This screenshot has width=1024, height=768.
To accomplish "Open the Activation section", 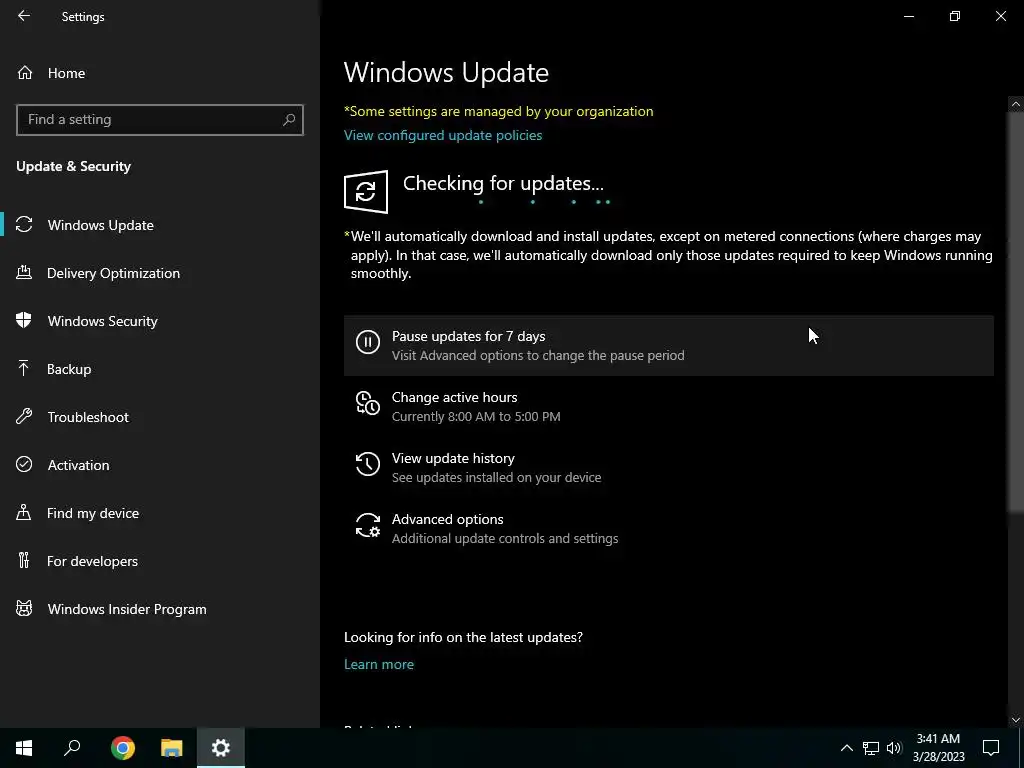I will [x=160, y=465].
